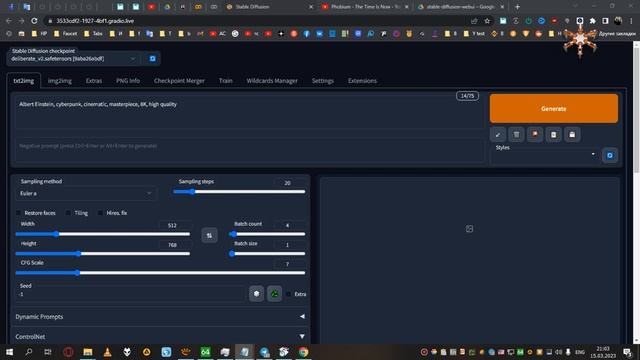Expand the ControlNet section
The width and height of the screenshot is (640, 360).
coord(160,336)
